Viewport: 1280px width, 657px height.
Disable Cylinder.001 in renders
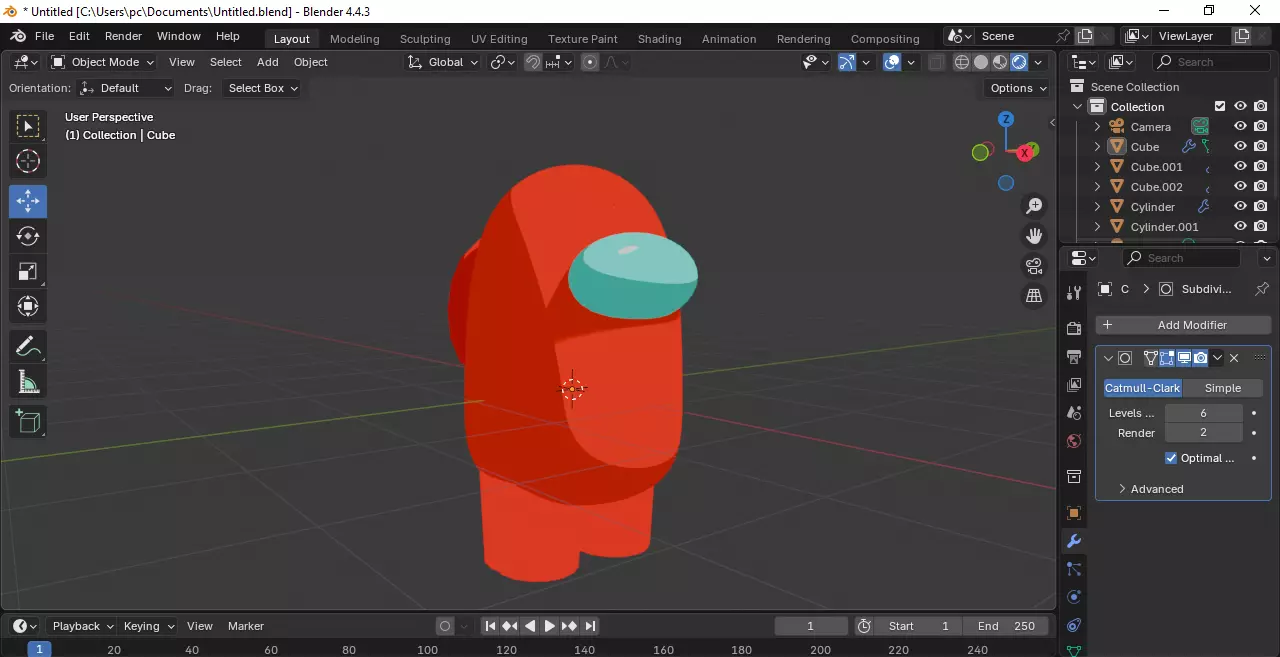pos(1260,227)
